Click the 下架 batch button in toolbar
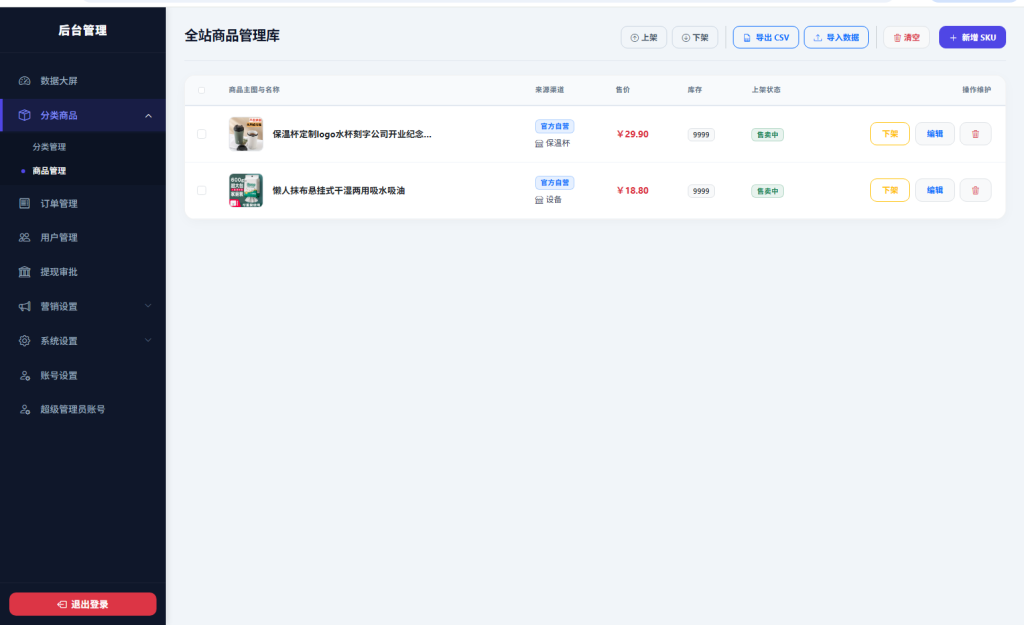The image size is (1024, 625). 695,37
